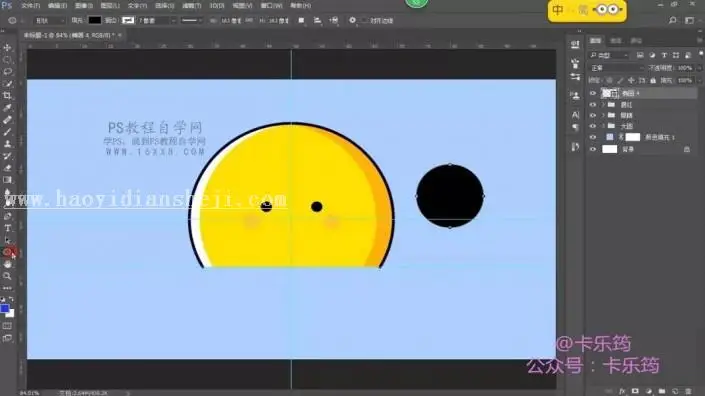Switch to Paths panel tab
This screenshot has width=705, height=396.
point(636,41)
